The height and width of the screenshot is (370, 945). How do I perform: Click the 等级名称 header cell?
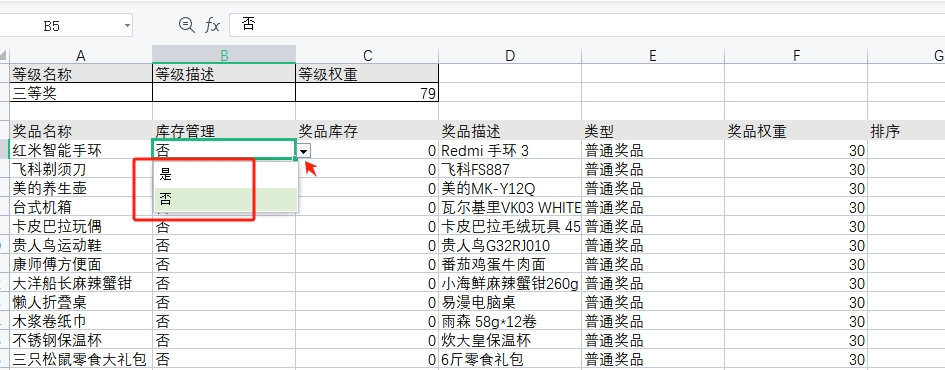(x=81, y=74)
